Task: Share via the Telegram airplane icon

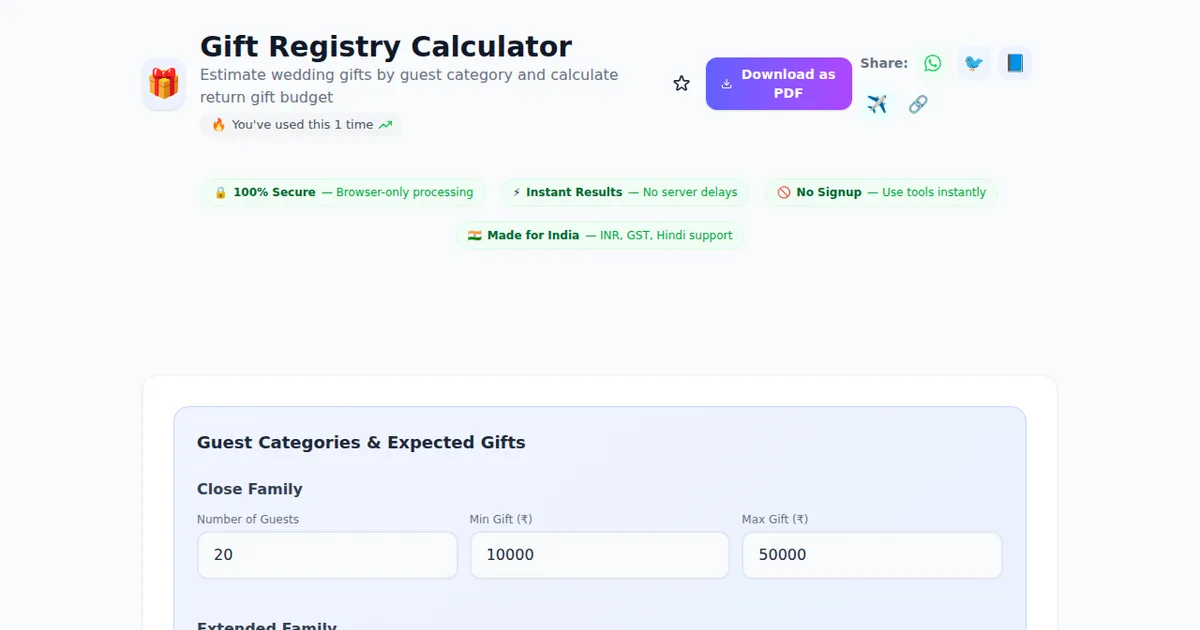Action: point(877,104)
